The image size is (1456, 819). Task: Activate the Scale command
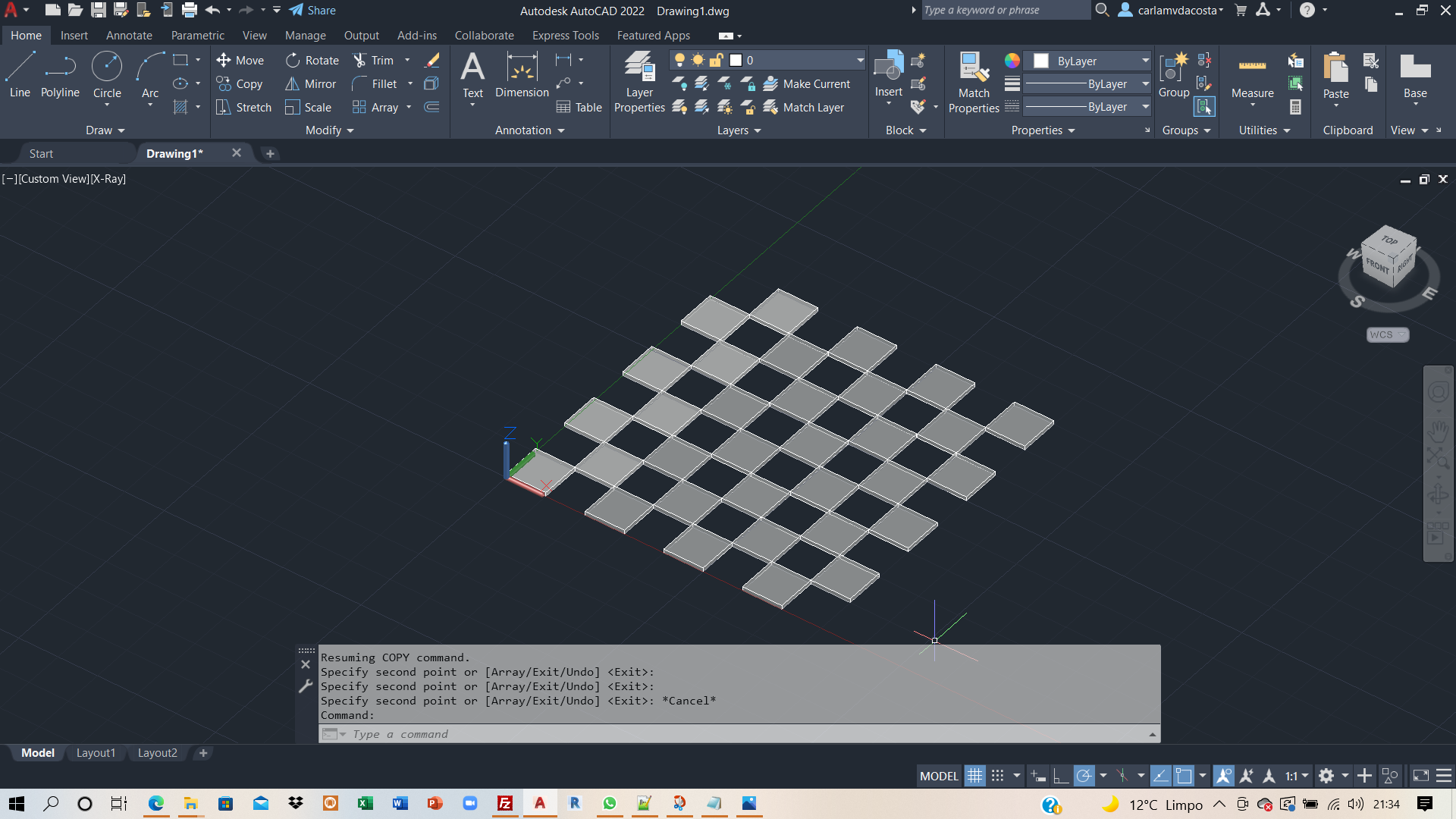(308, 108)
